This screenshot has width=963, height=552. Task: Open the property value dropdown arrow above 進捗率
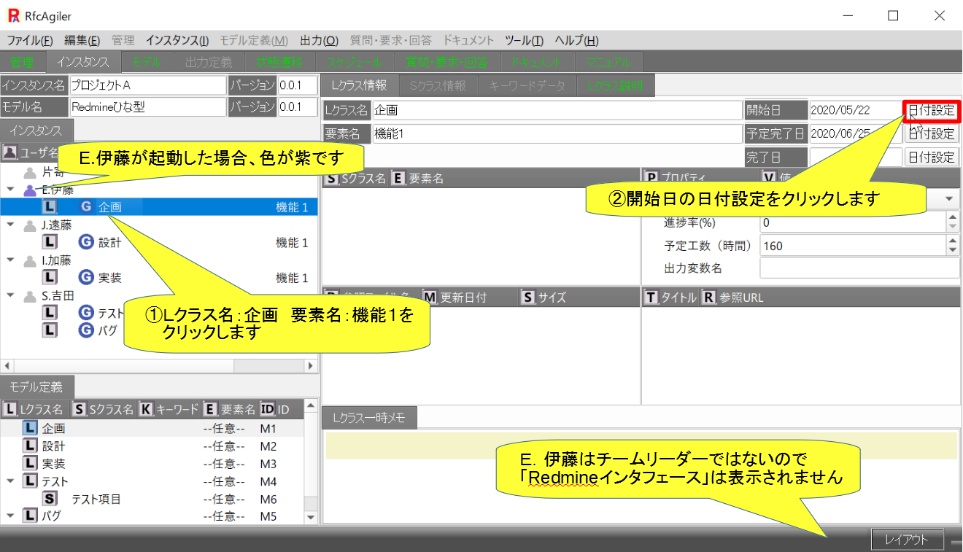click(949, 199)
